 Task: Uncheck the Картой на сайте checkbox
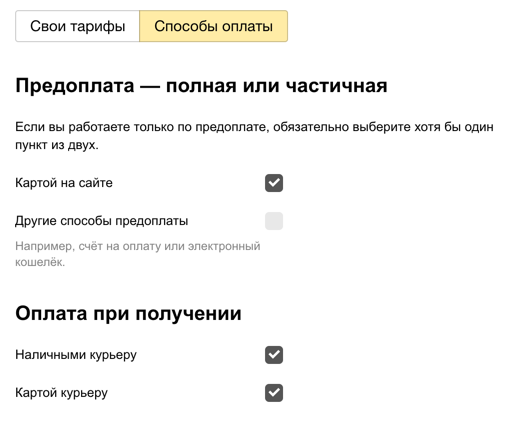(274, 183)
